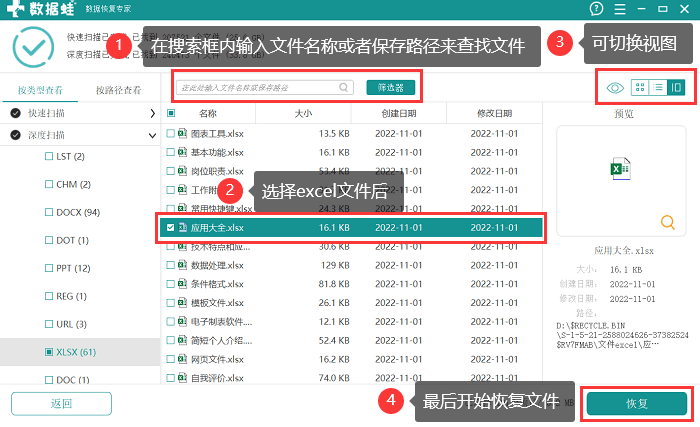The image size is (700, 427).
Task: Check the PPT (12) type checkbox
Action: pyautogui.click(x=49, y=268)
